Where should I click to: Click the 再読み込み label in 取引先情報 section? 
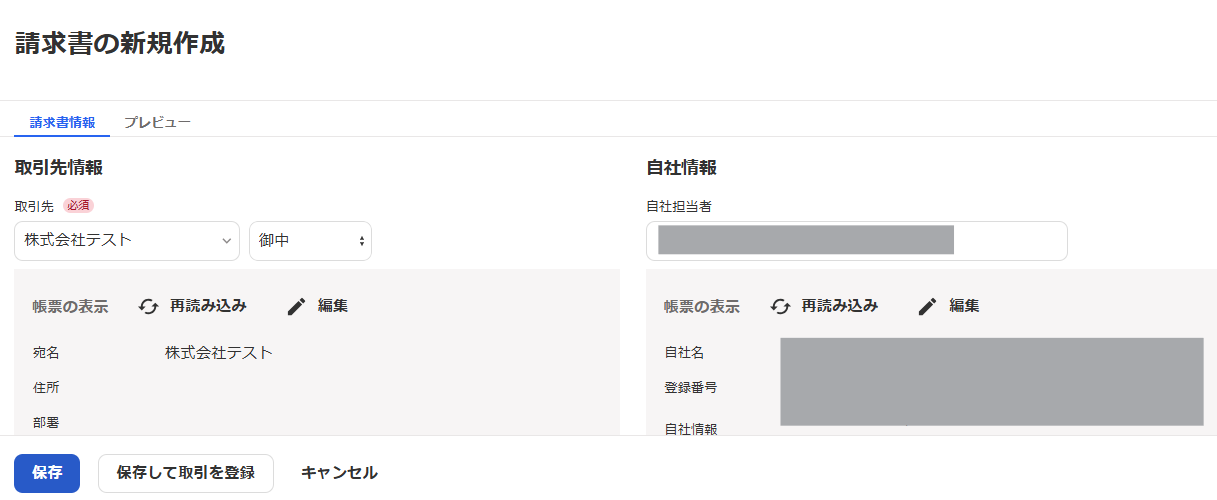point(208,306)
